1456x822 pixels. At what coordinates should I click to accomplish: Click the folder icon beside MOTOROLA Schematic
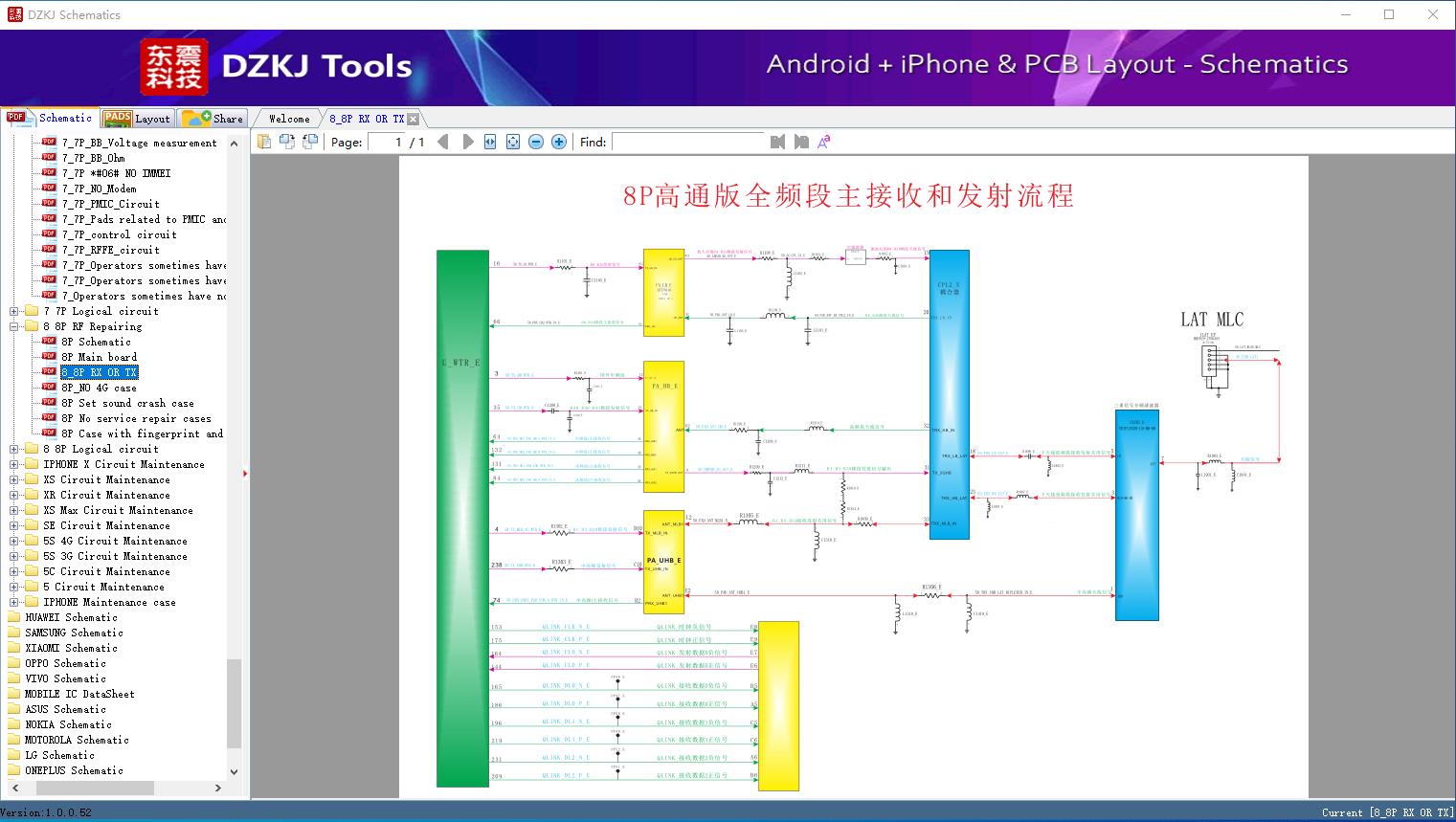13,740
